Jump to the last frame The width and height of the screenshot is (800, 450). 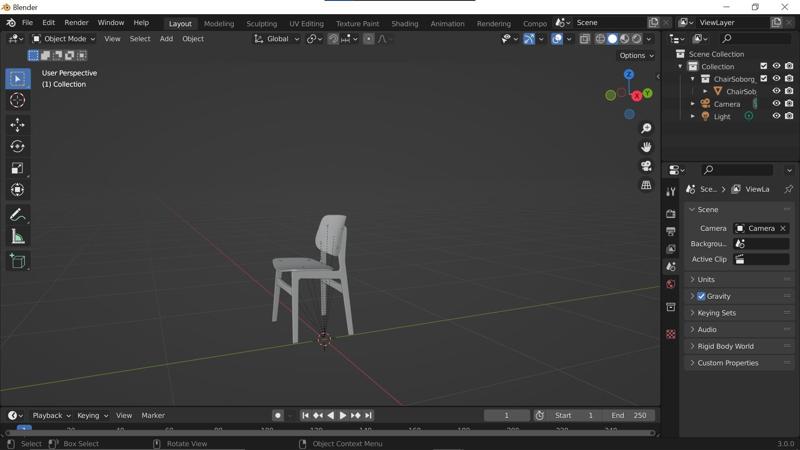368,415
